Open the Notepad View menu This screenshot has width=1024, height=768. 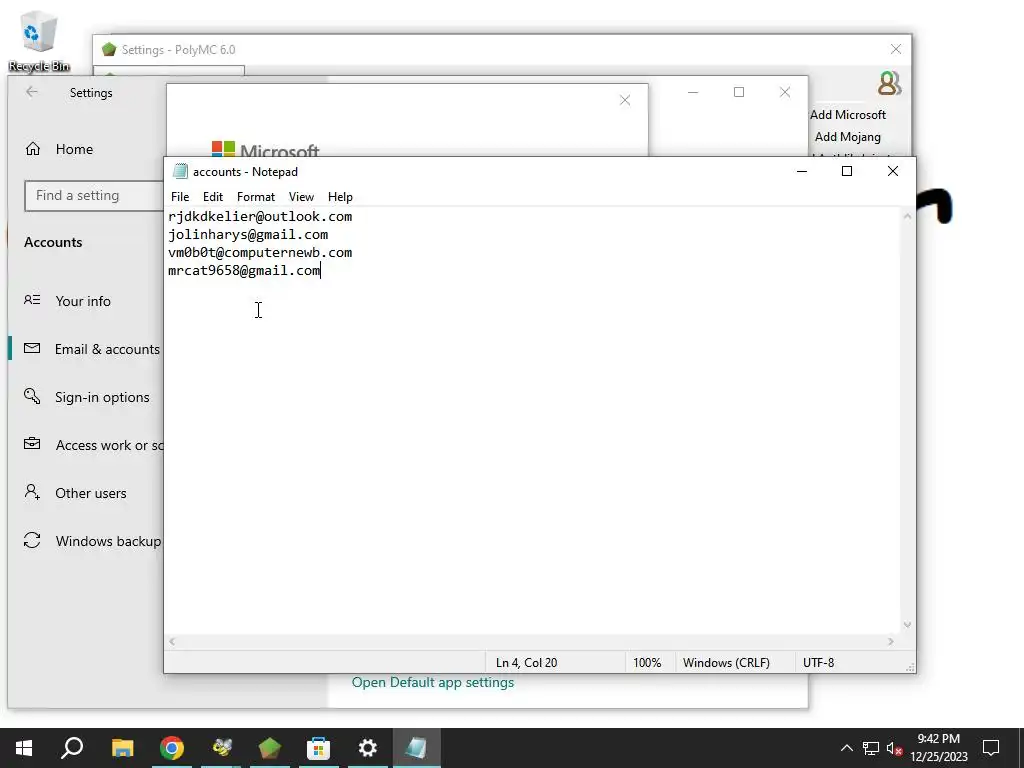(301, 197)
